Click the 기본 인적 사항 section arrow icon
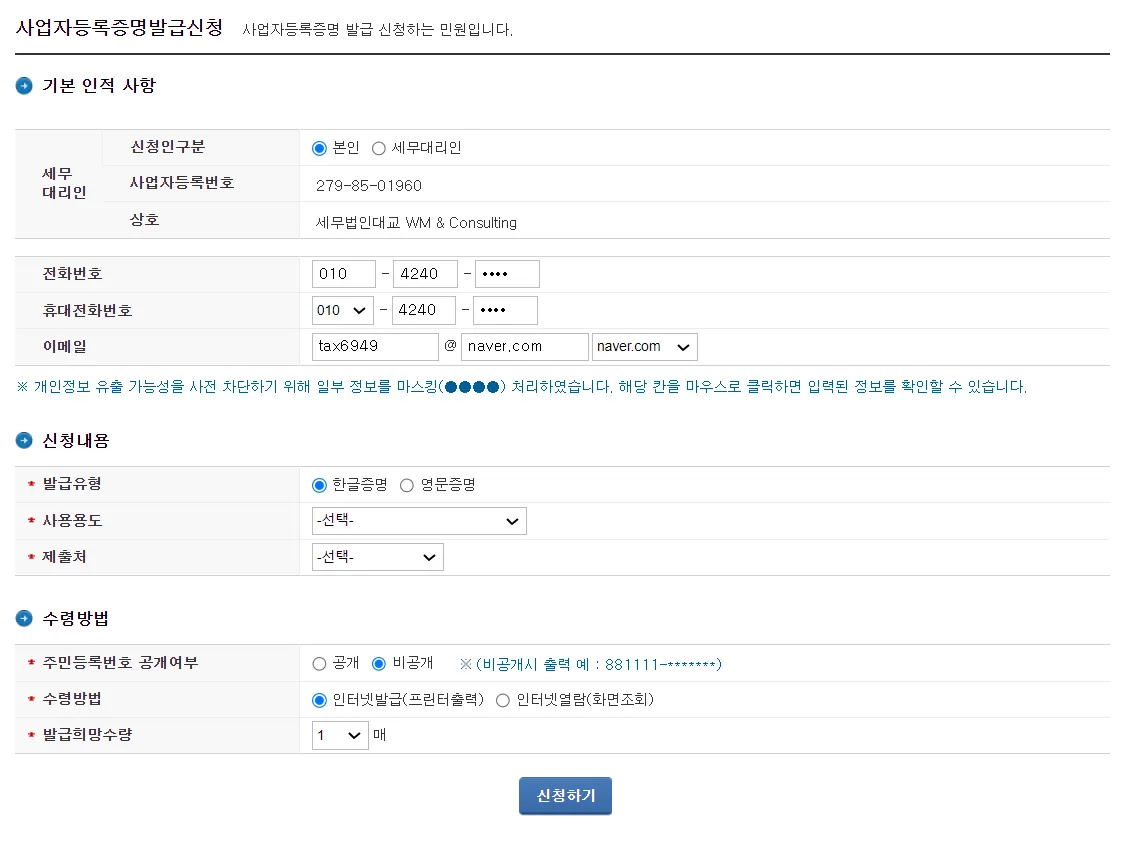1125x857 pixels. (24, 86)
